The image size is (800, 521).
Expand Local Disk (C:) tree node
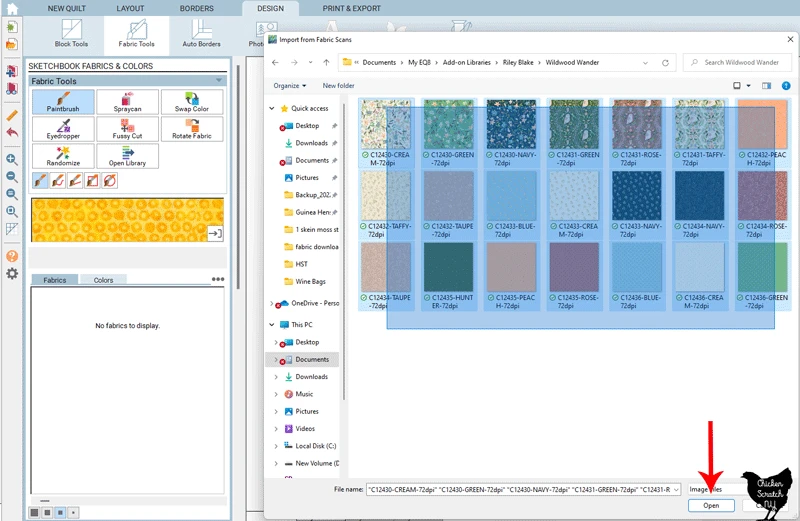(x=276, y=446)
